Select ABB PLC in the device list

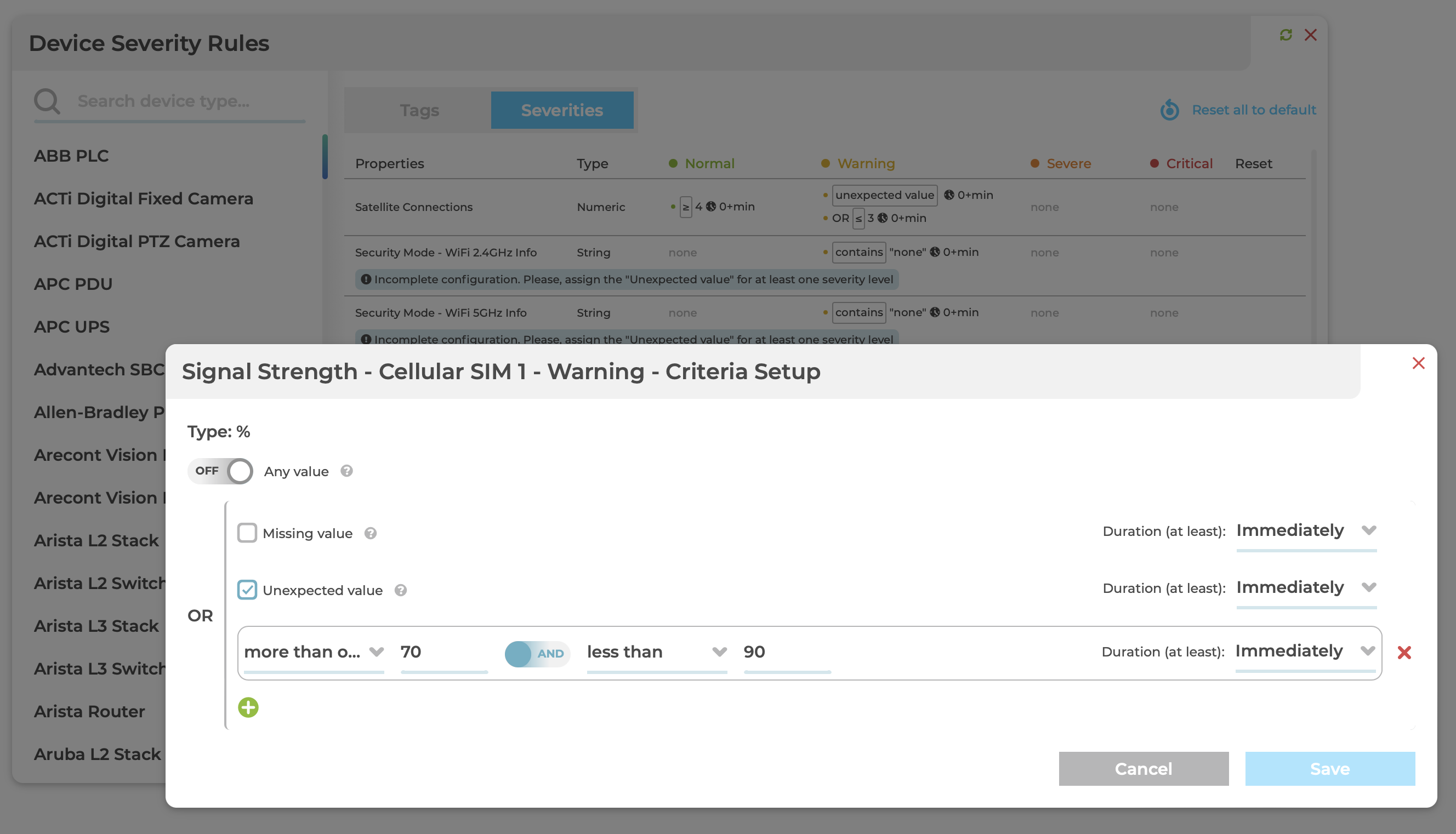pos(71,156)
